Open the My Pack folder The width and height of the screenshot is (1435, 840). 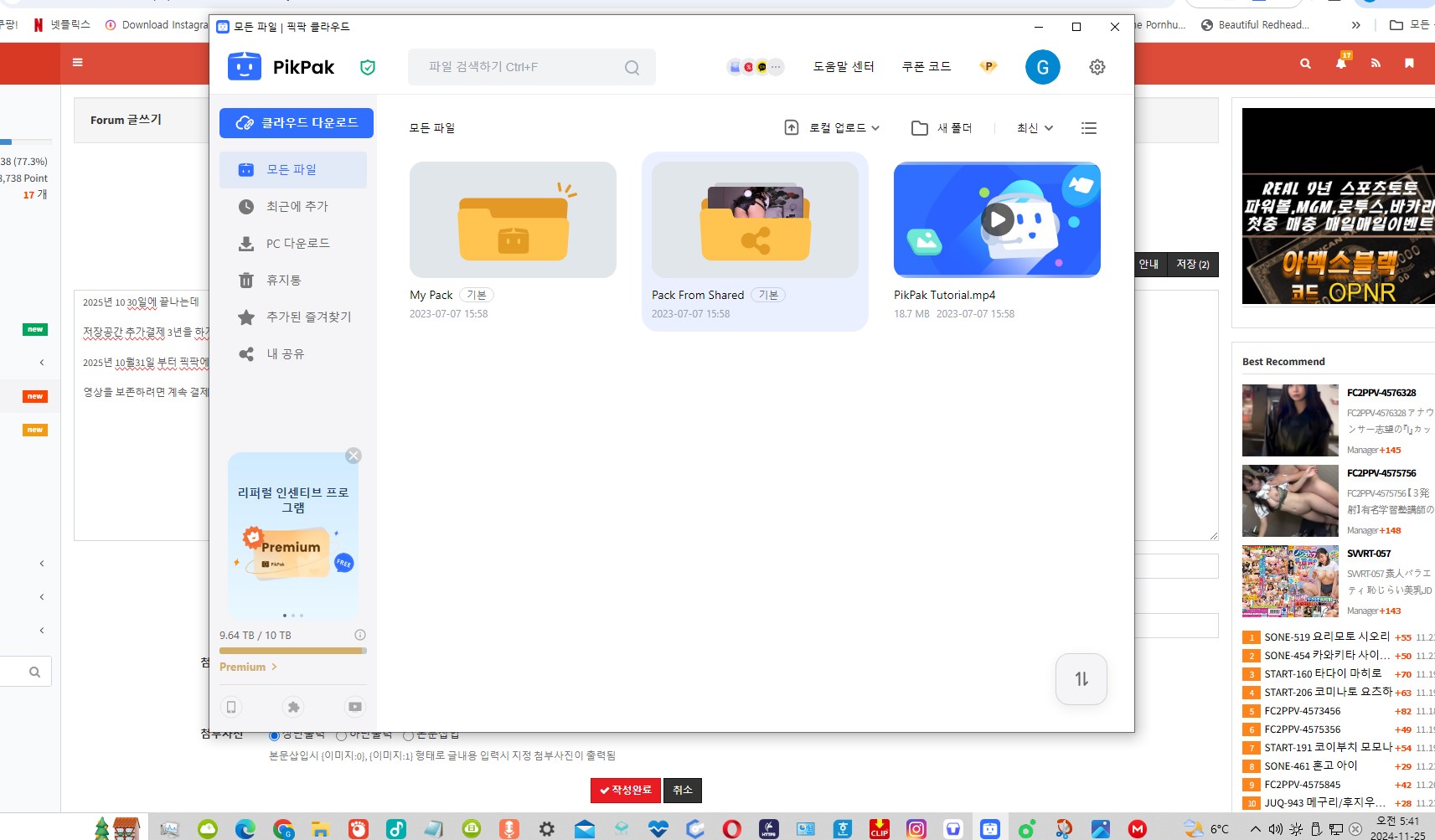(513, 219)
